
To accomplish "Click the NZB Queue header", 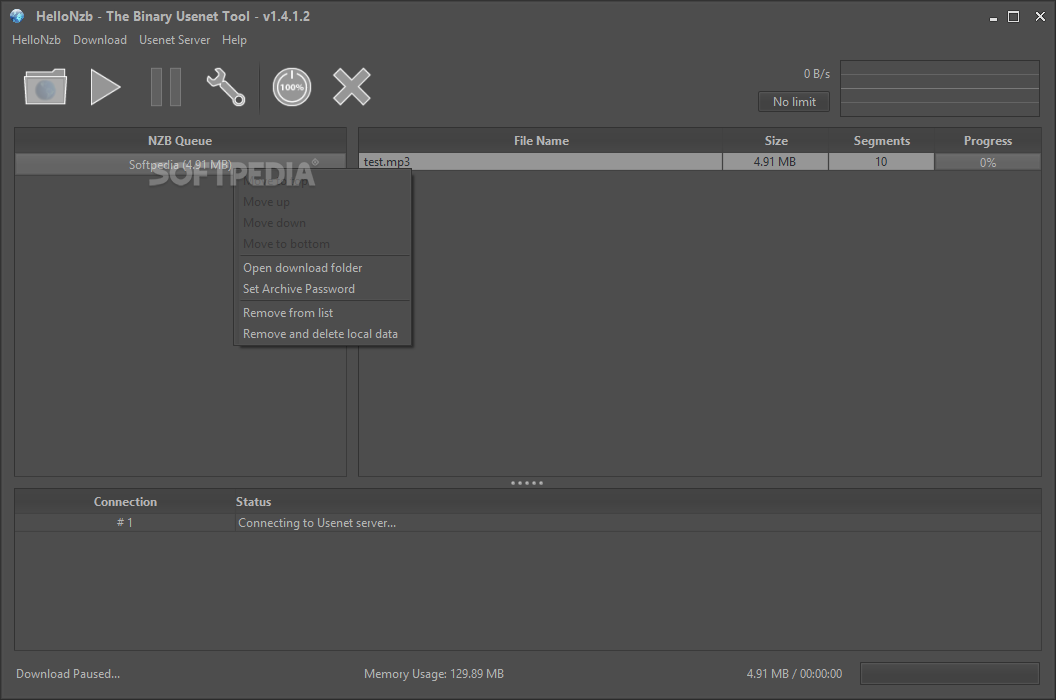I will coord(180,141).
